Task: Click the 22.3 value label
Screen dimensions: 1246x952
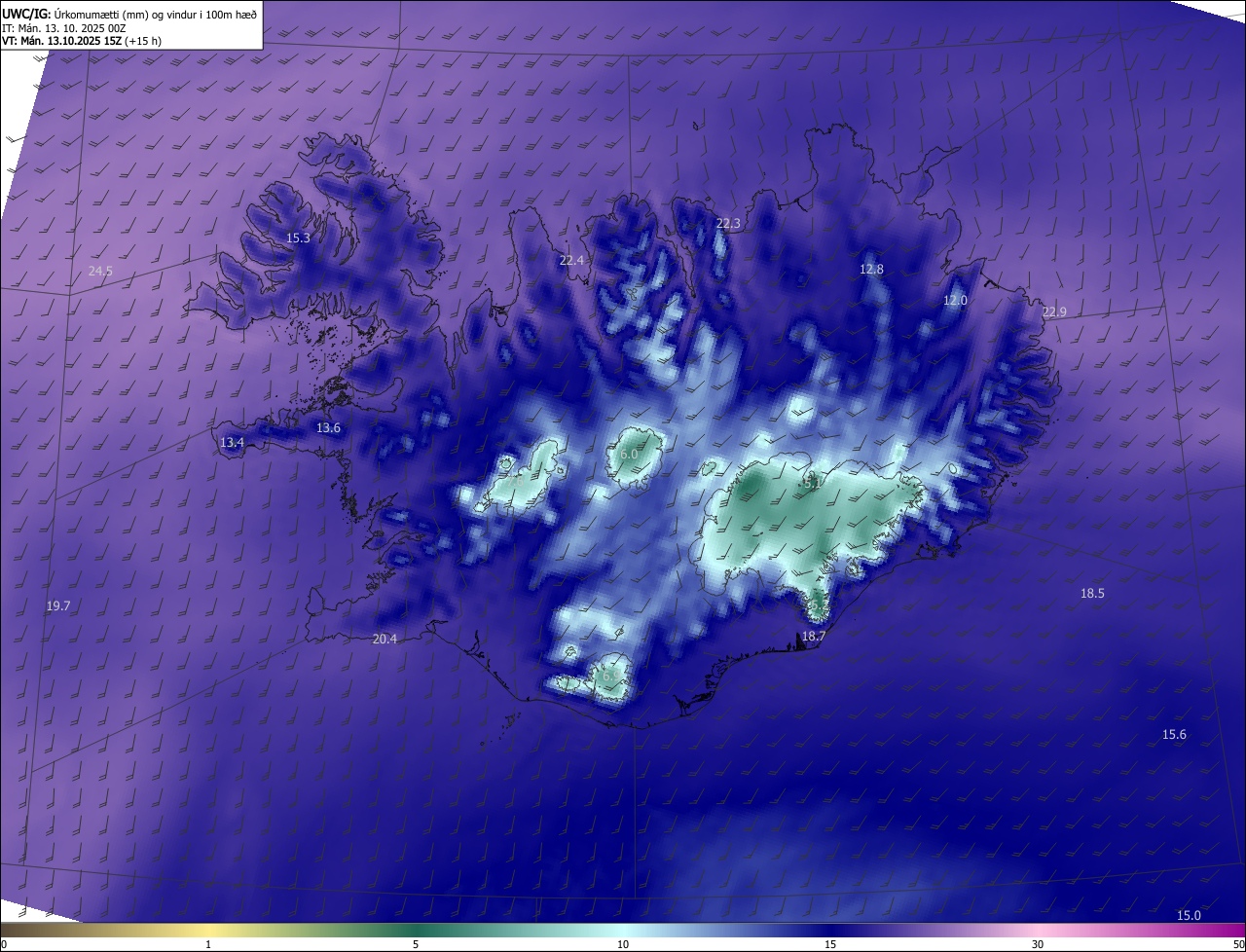Action: (x=728, y=224)
